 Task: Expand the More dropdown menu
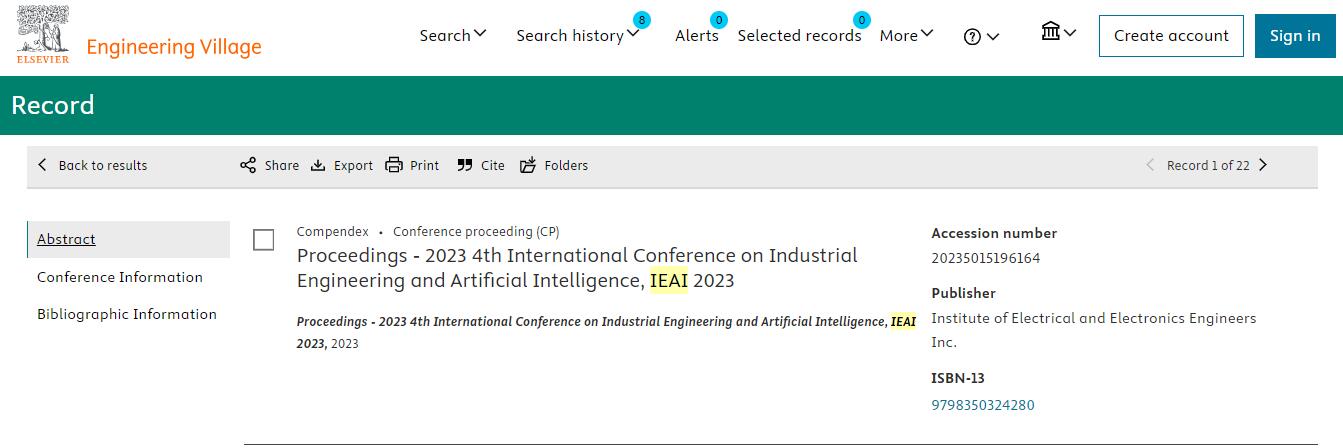[x=906, y=35]
